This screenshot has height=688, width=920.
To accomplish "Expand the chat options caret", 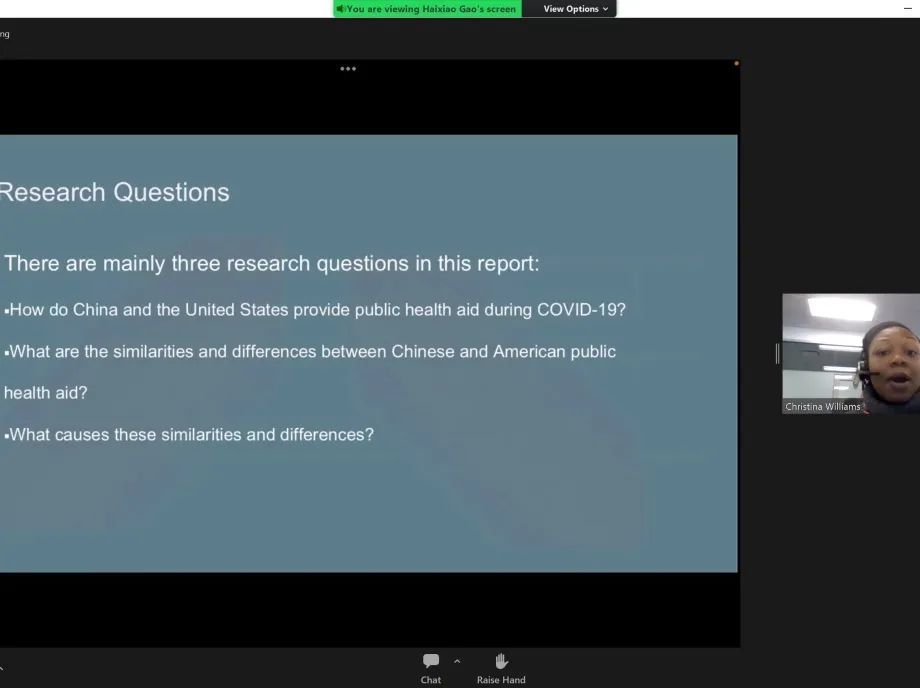I will (x=457, y=662).
